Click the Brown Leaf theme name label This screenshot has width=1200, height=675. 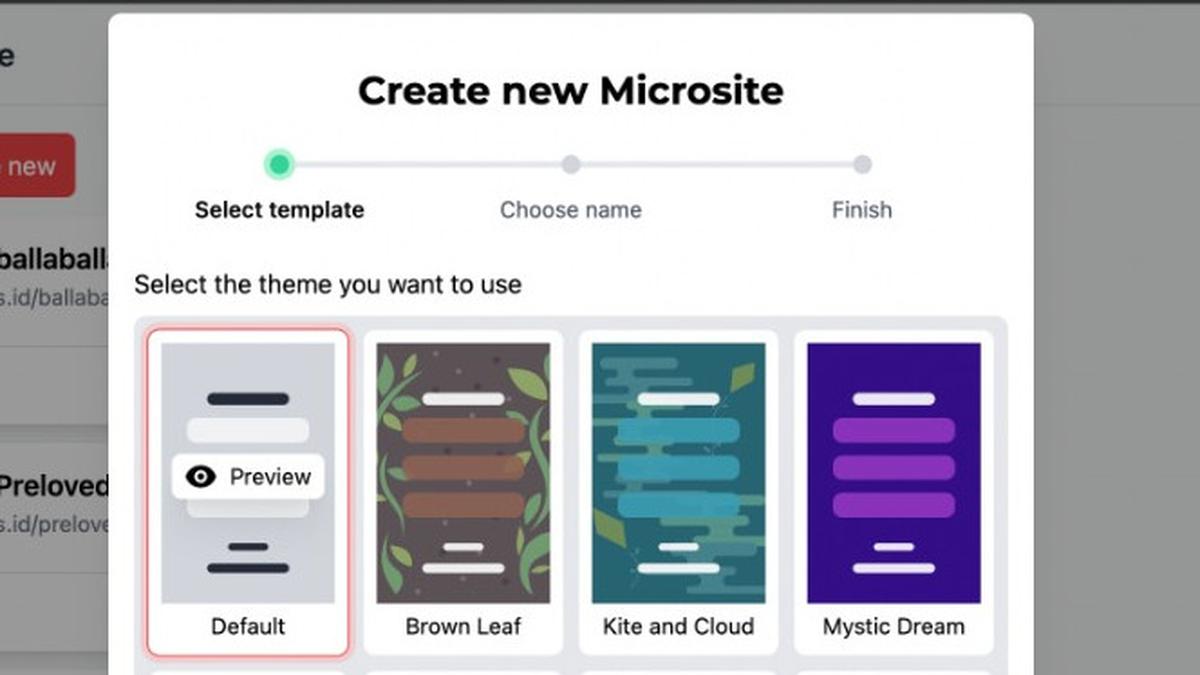pyautogui.click(x=463, y=627)
